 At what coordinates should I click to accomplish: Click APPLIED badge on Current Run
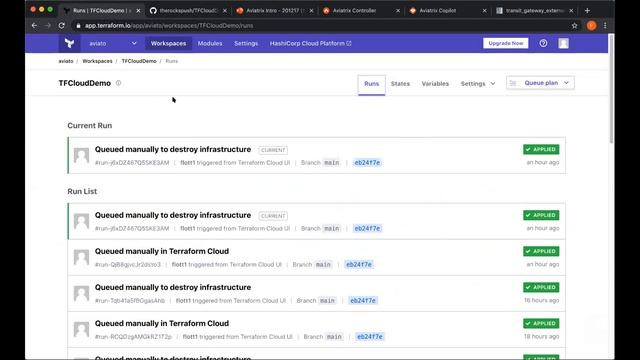541,149
